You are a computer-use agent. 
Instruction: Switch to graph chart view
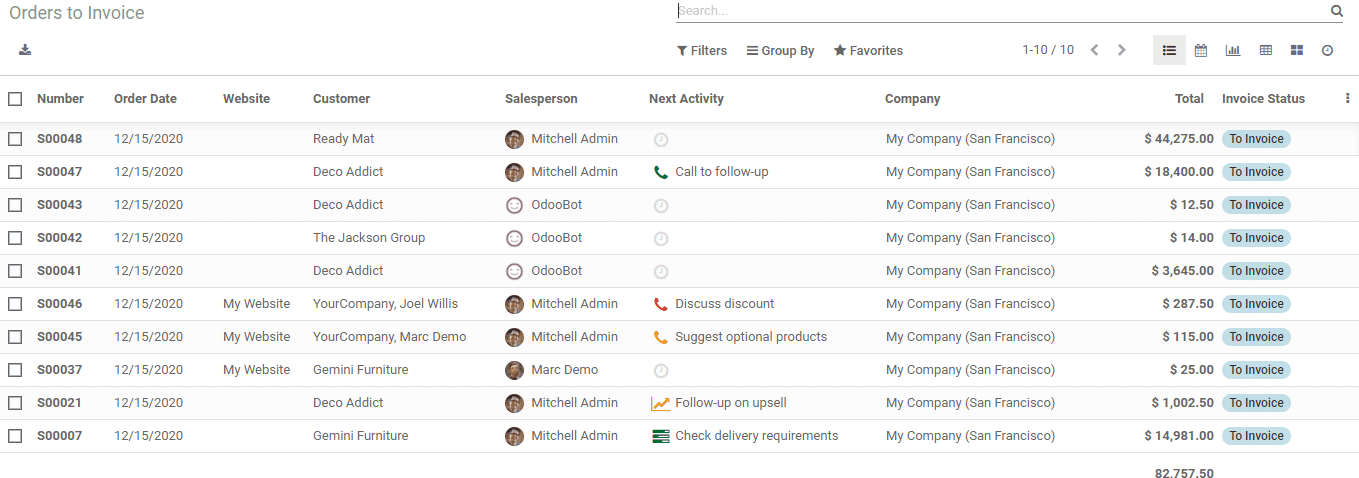1233,50
